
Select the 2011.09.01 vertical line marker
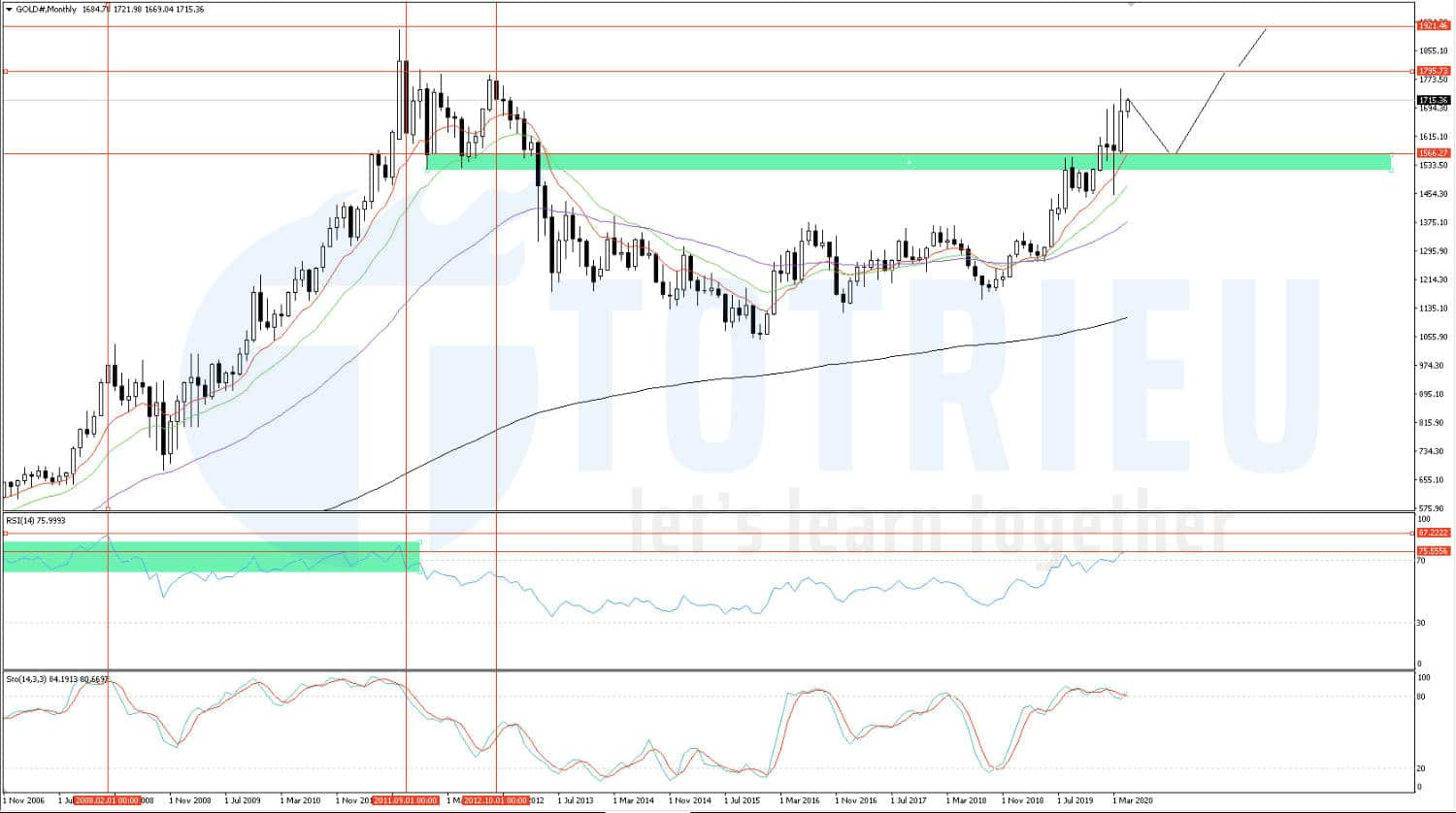pos(407,801)
